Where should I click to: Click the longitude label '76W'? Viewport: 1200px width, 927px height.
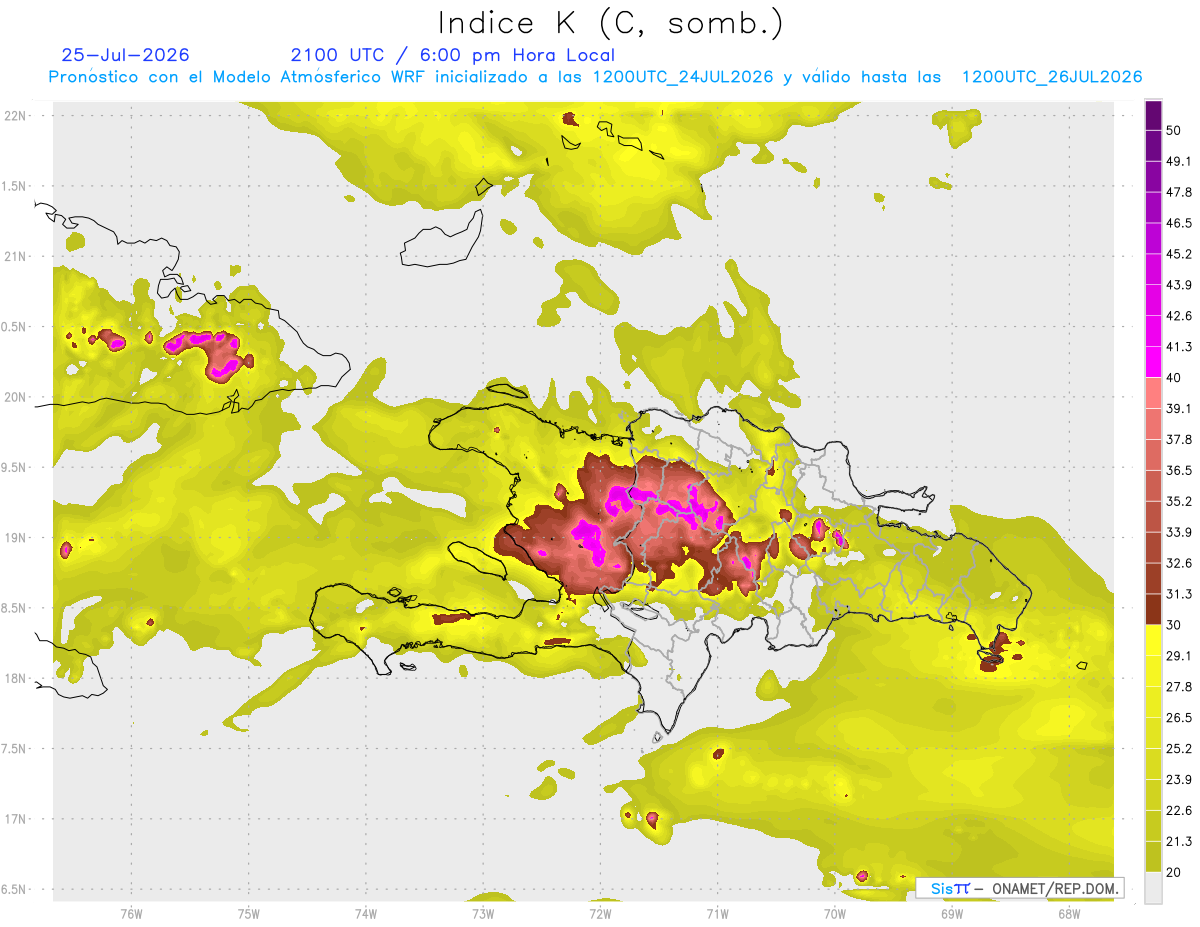click(x=131, y=914)
